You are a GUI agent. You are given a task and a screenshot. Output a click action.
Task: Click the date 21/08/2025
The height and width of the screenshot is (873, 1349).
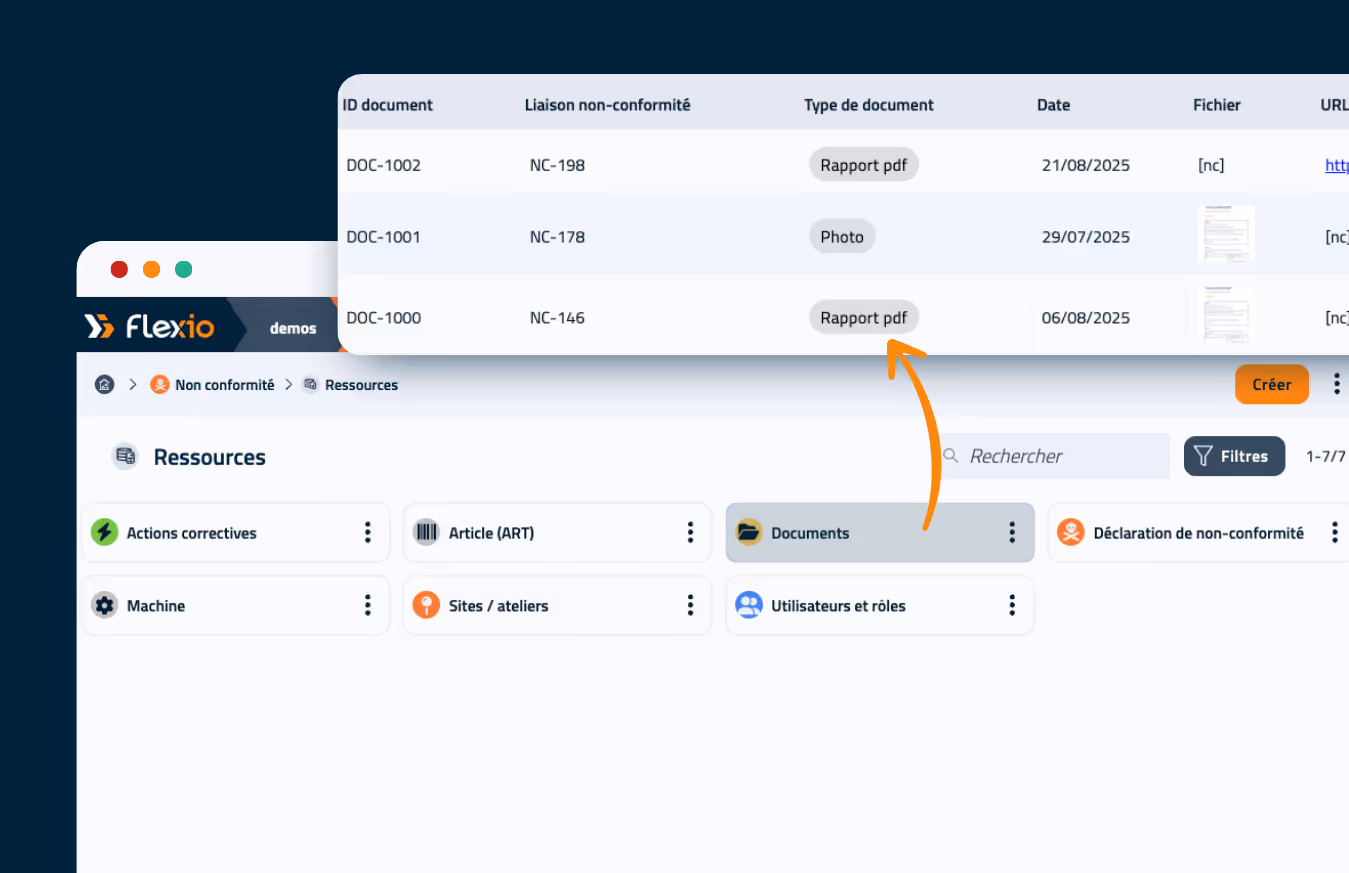click(x=1086, y=165)
